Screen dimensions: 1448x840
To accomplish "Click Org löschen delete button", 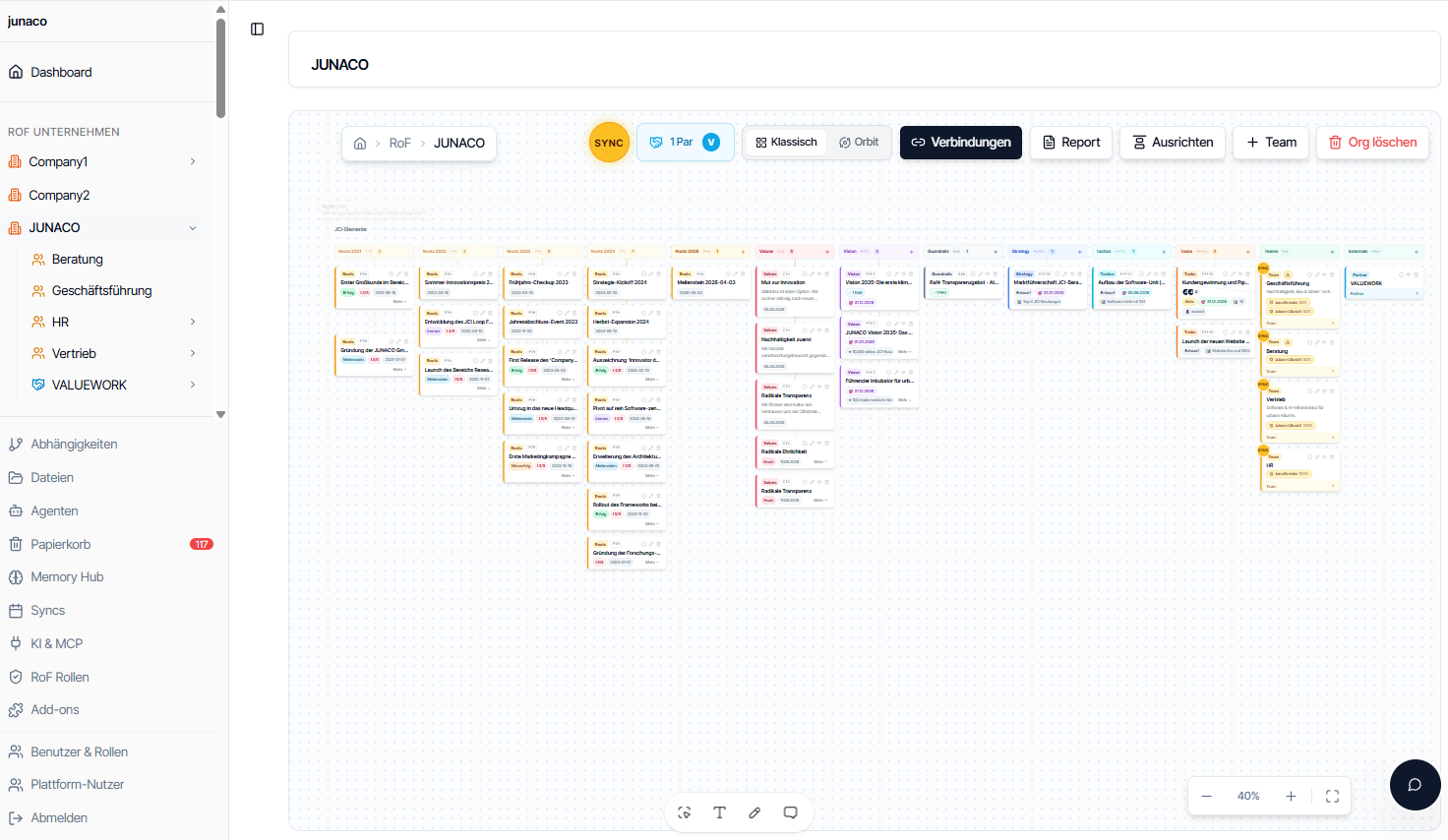I will click(1373, 143).
